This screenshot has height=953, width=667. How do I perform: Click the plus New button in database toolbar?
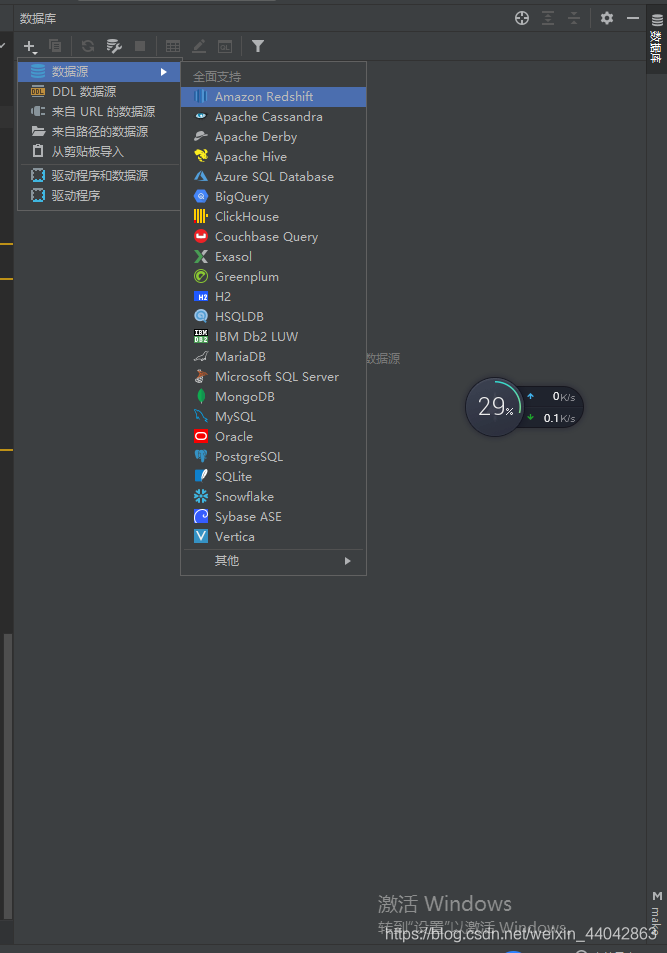[x=30, y=46]
